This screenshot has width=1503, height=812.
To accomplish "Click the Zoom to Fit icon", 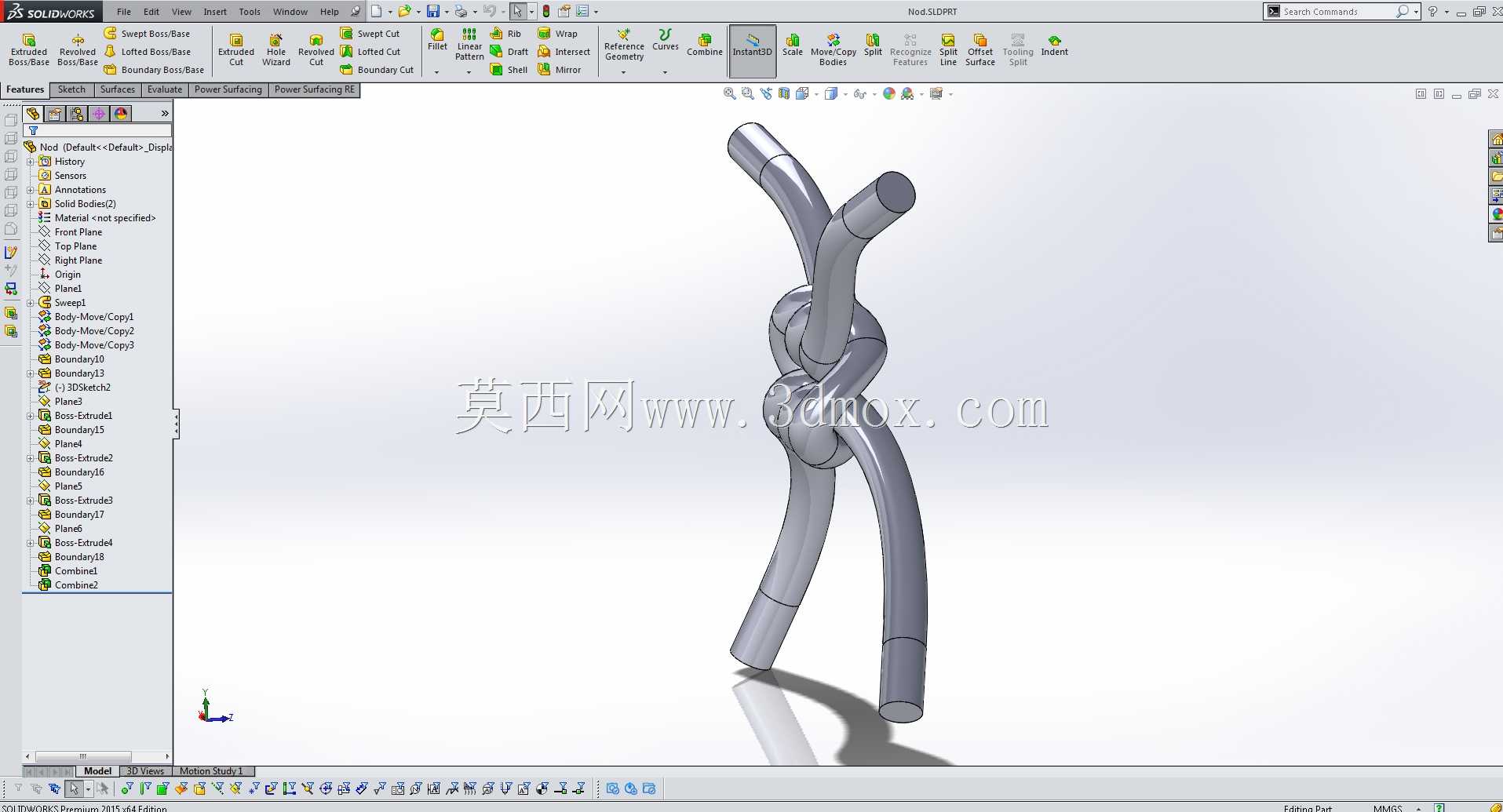I will click(729, 94).
